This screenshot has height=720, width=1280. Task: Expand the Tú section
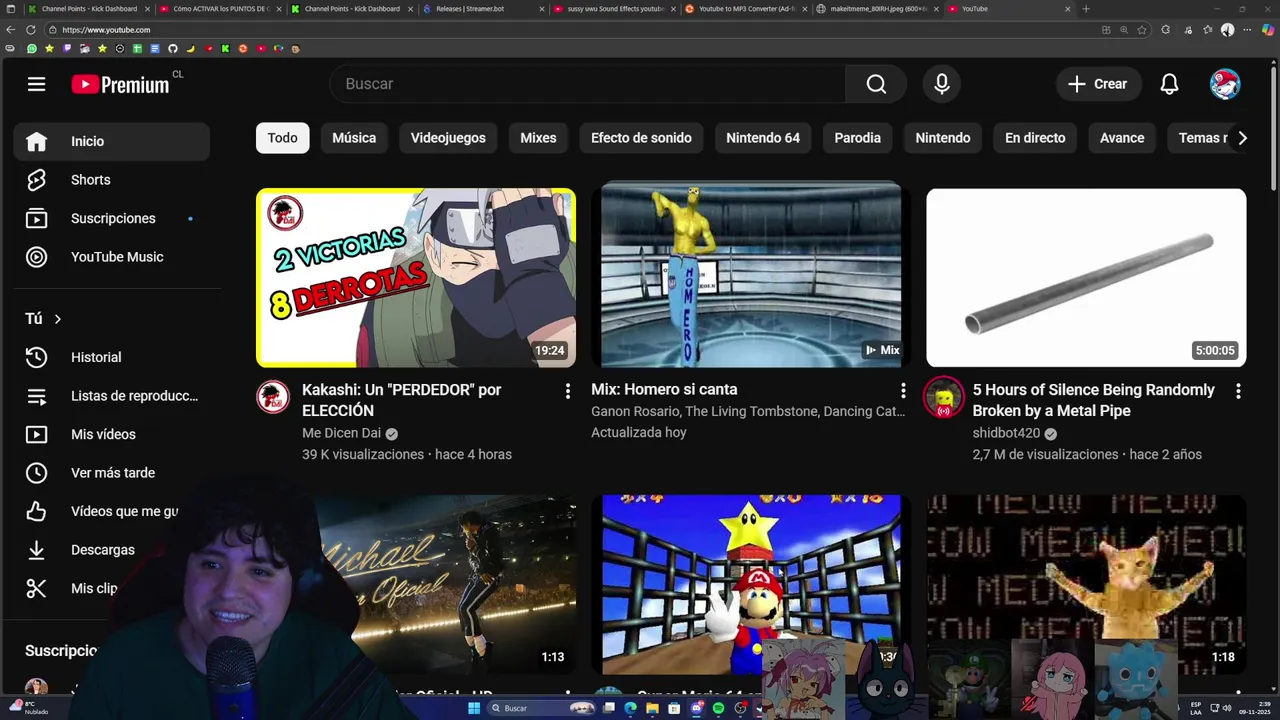[x=44, y=318]
